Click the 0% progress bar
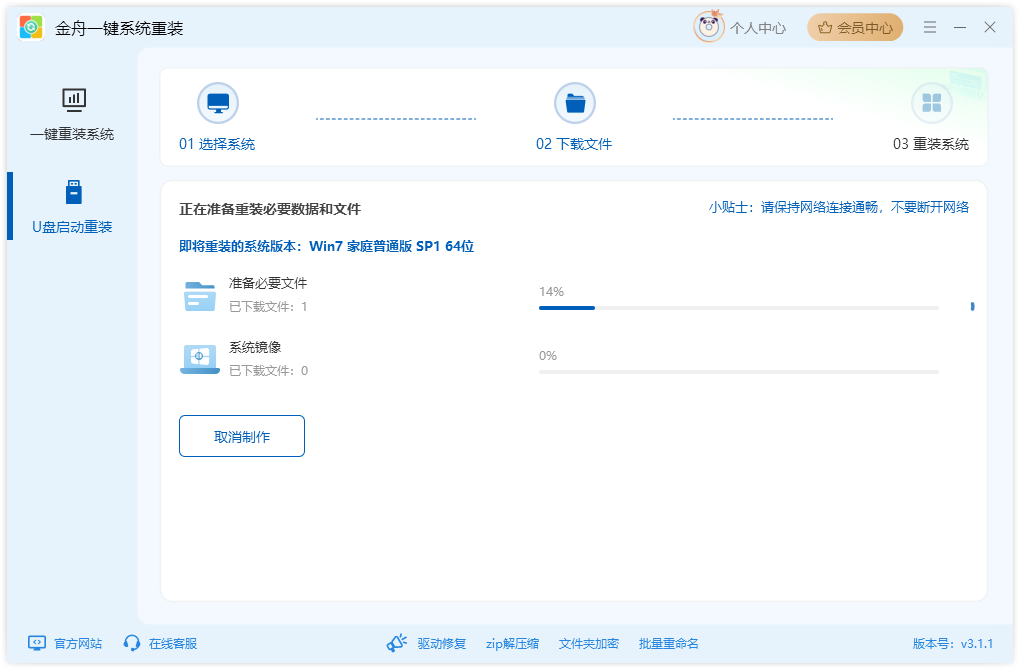 (739, 372)
